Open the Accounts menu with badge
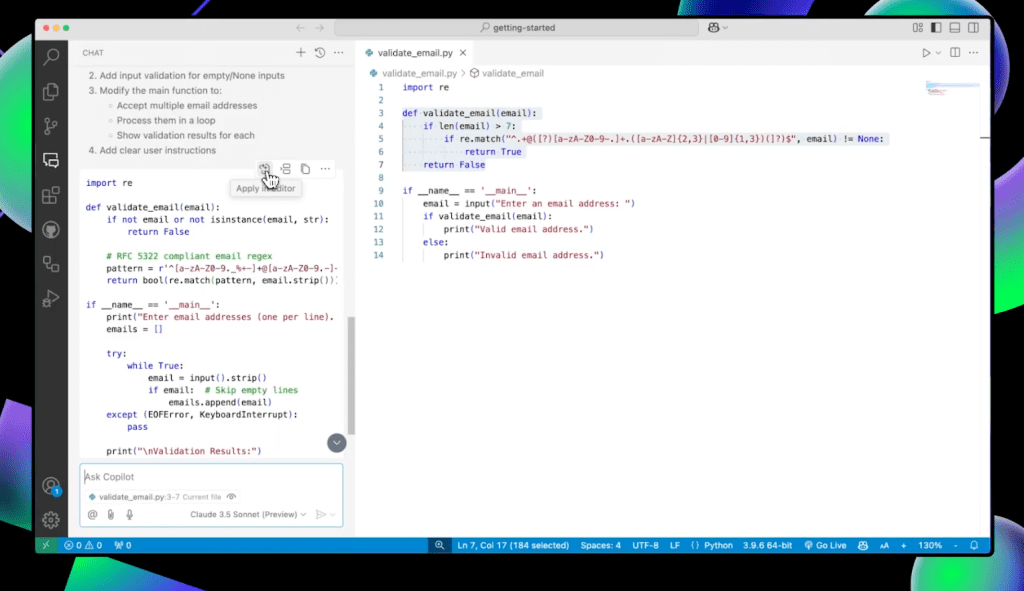Image resolution: width=1024 pixels, height=591 pixels. (51, 486)
